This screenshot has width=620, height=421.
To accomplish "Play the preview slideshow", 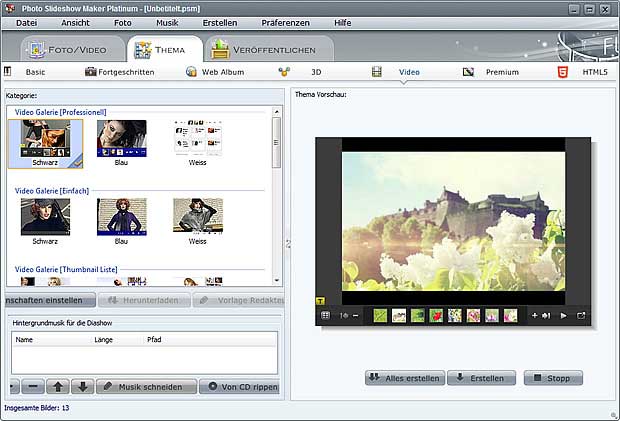I will (563, 315).
